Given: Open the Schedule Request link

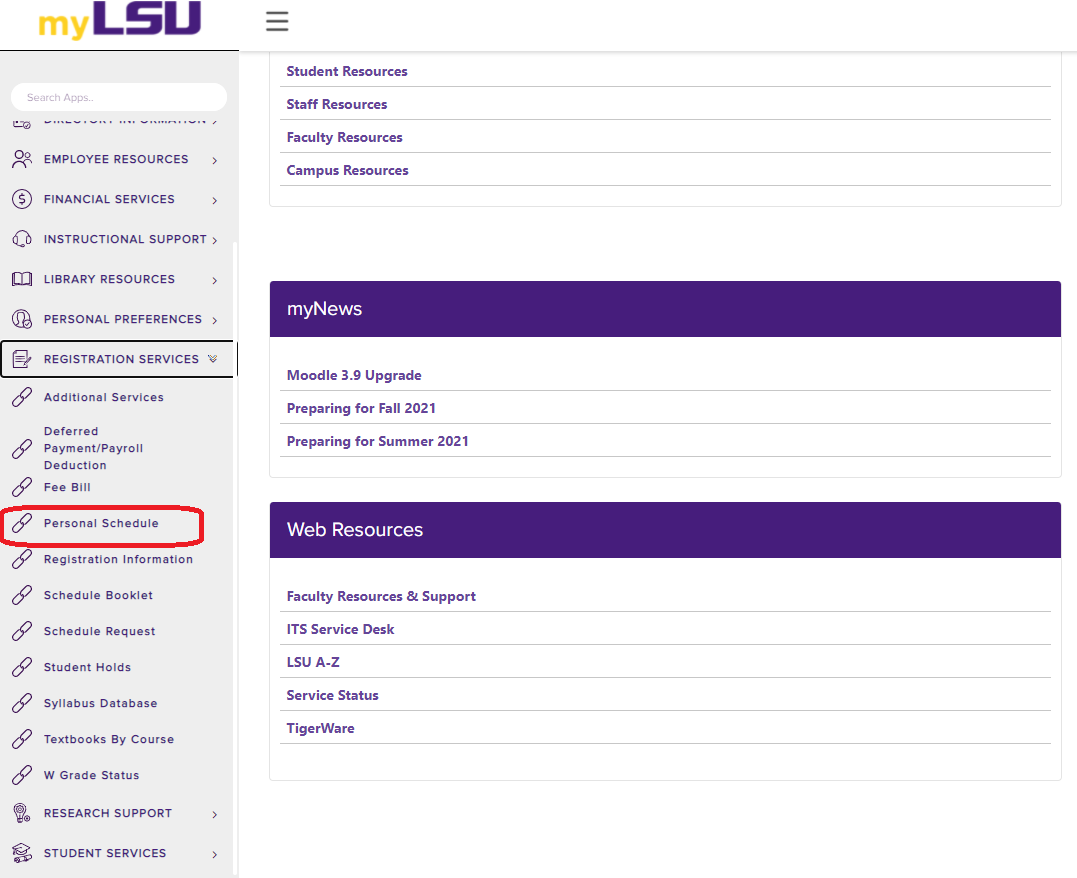Looking at the screenshot, I should (x=100, y=631).
